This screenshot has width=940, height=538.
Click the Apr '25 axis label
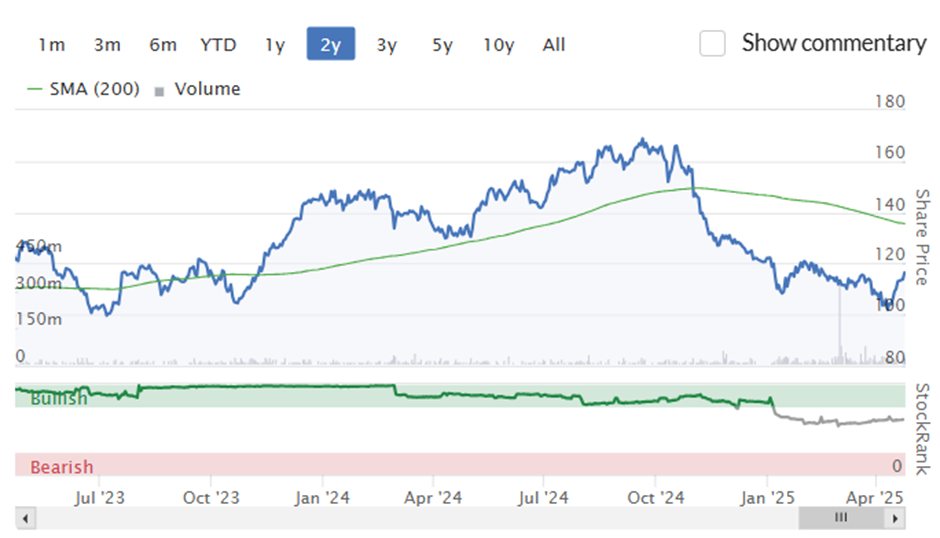click(x=875, y=498)
